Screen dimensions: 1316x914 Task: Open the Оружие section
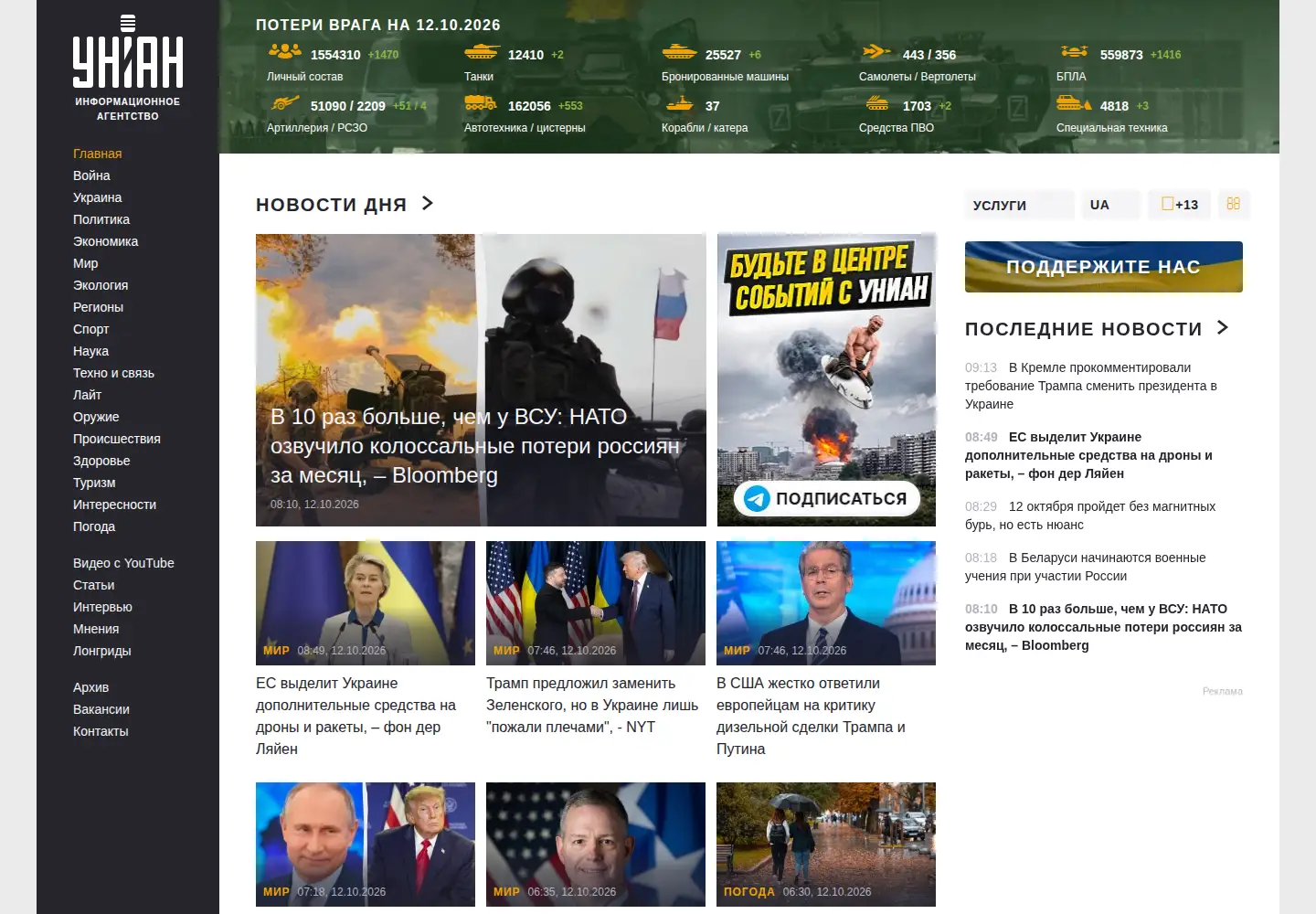pos(96,417)
